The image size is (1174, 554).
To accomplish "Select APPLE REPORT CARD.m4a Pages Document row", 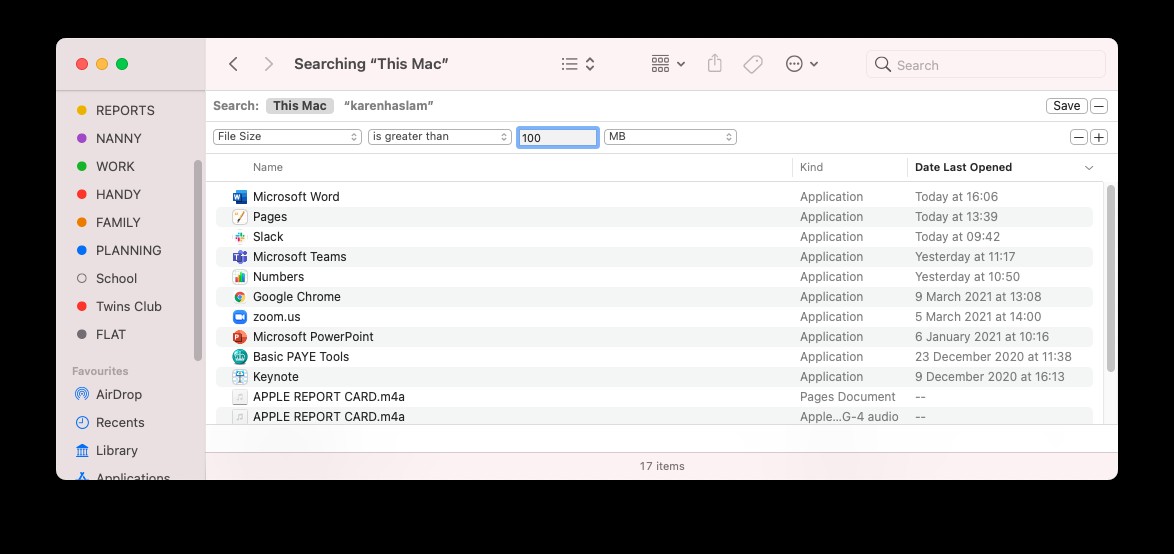I will point(654,397).
